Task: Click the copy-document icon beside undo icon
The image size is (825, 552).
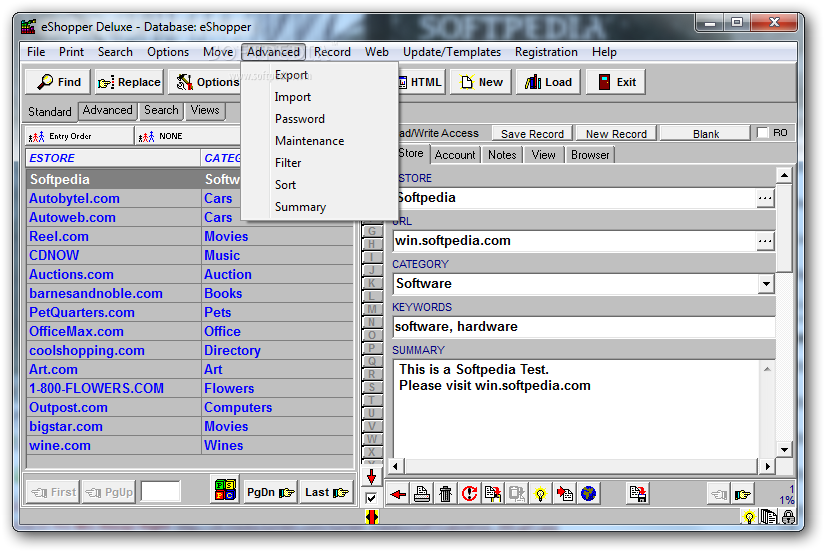Action: (x=493, y=494)
